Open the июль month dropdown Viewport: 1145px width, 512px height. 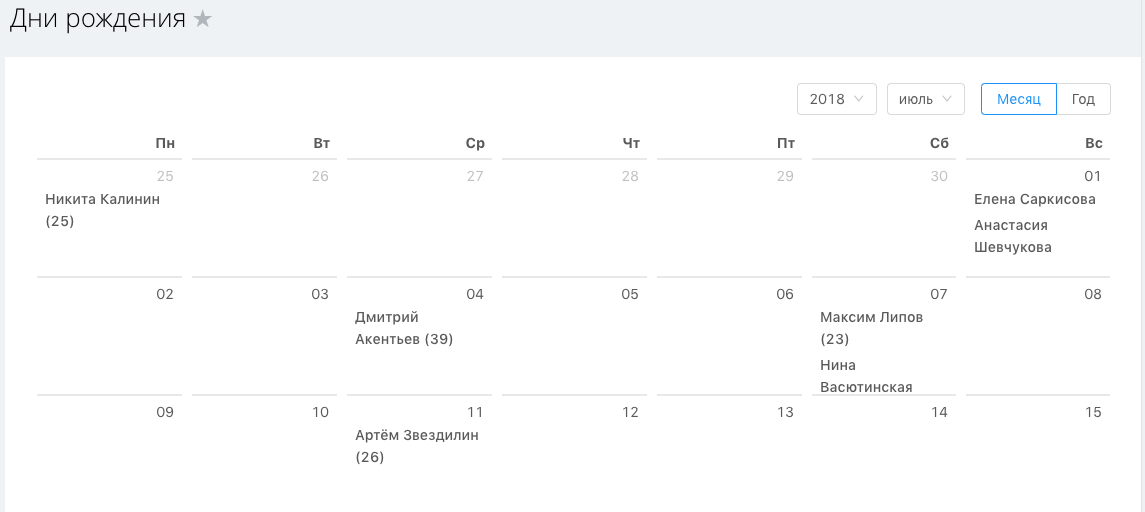click(925, 99)
